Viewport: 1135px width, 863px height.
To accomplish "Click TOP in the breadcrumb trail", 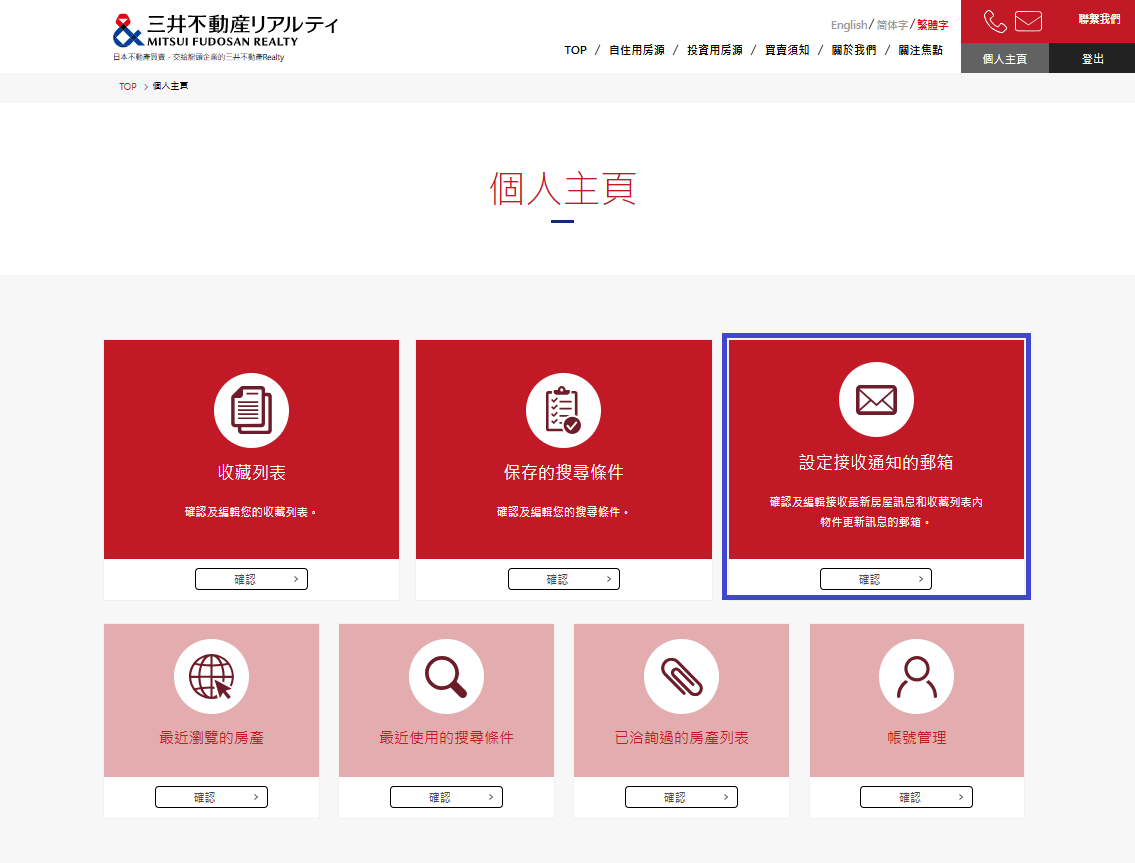I will [128, 87].
